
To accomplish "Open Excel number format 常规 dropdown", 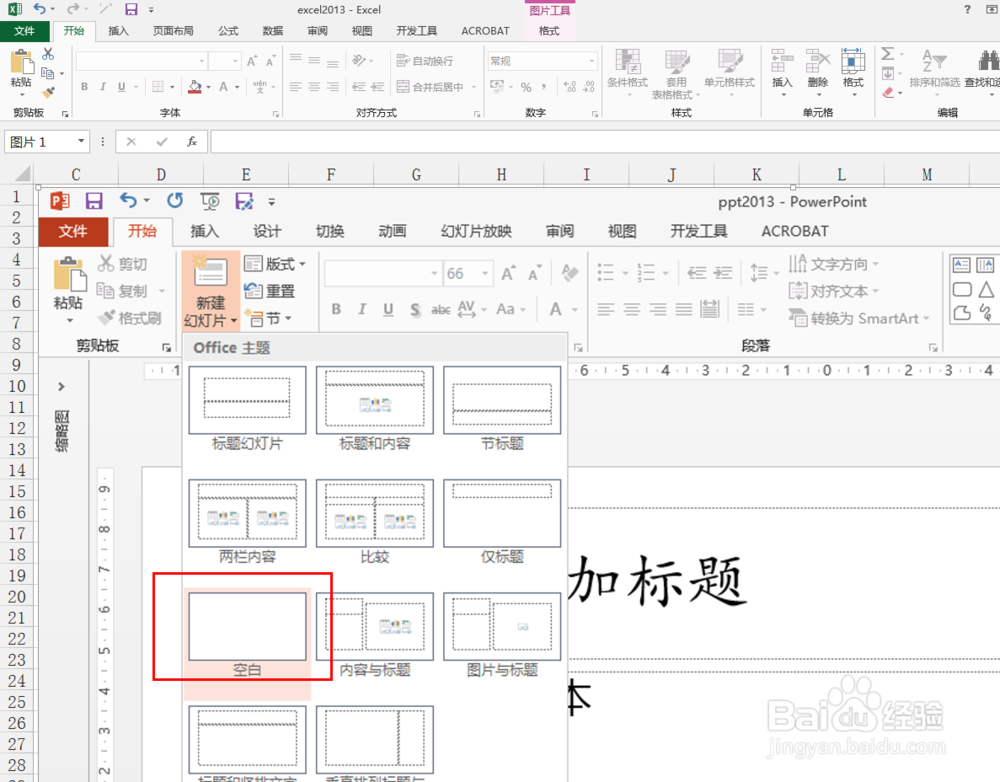I will (592, 61).
